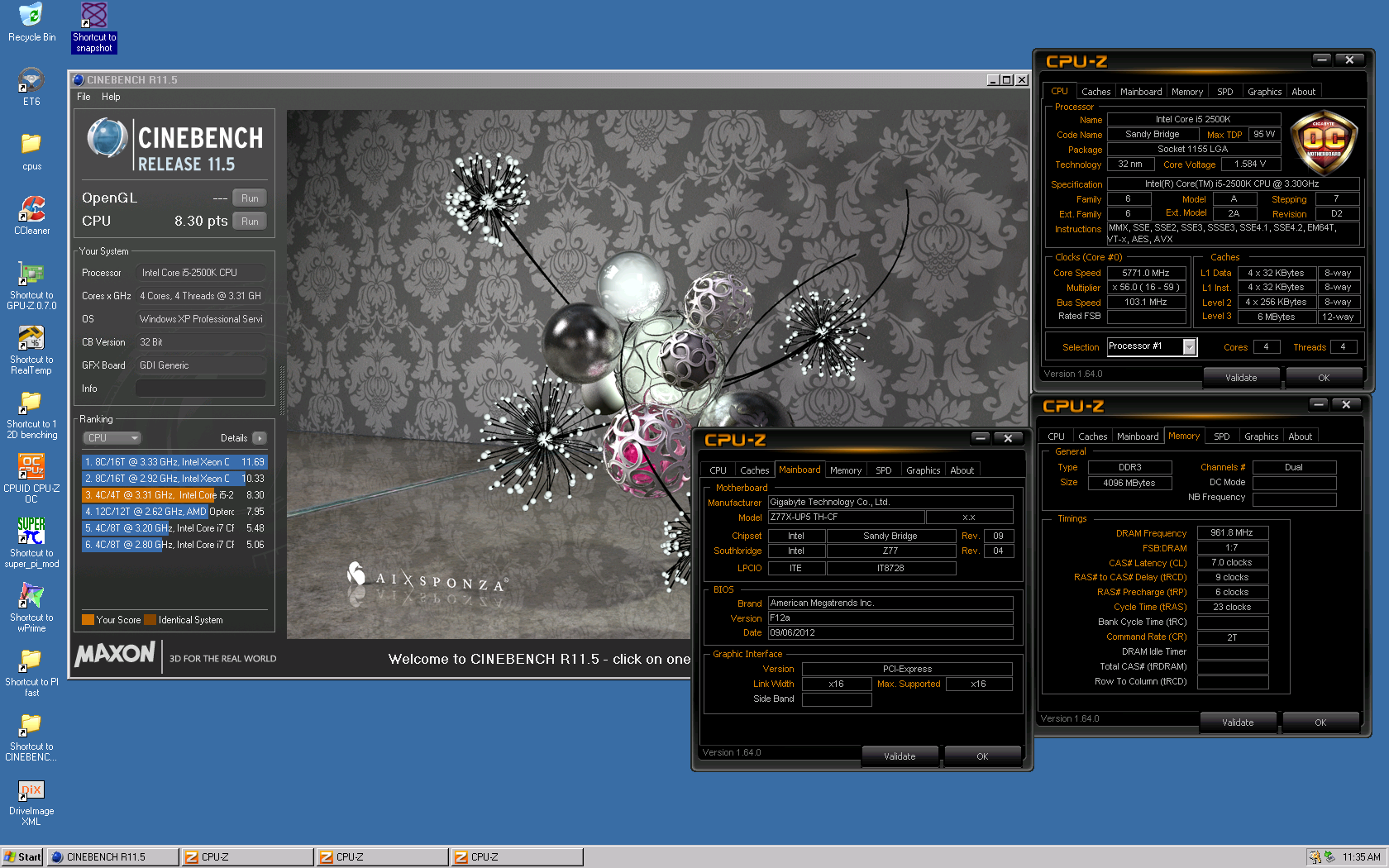Screen dimensions: 1389x868
Task: Click Validate in CPU-Z Memory window
Action: pos(1238,723)
